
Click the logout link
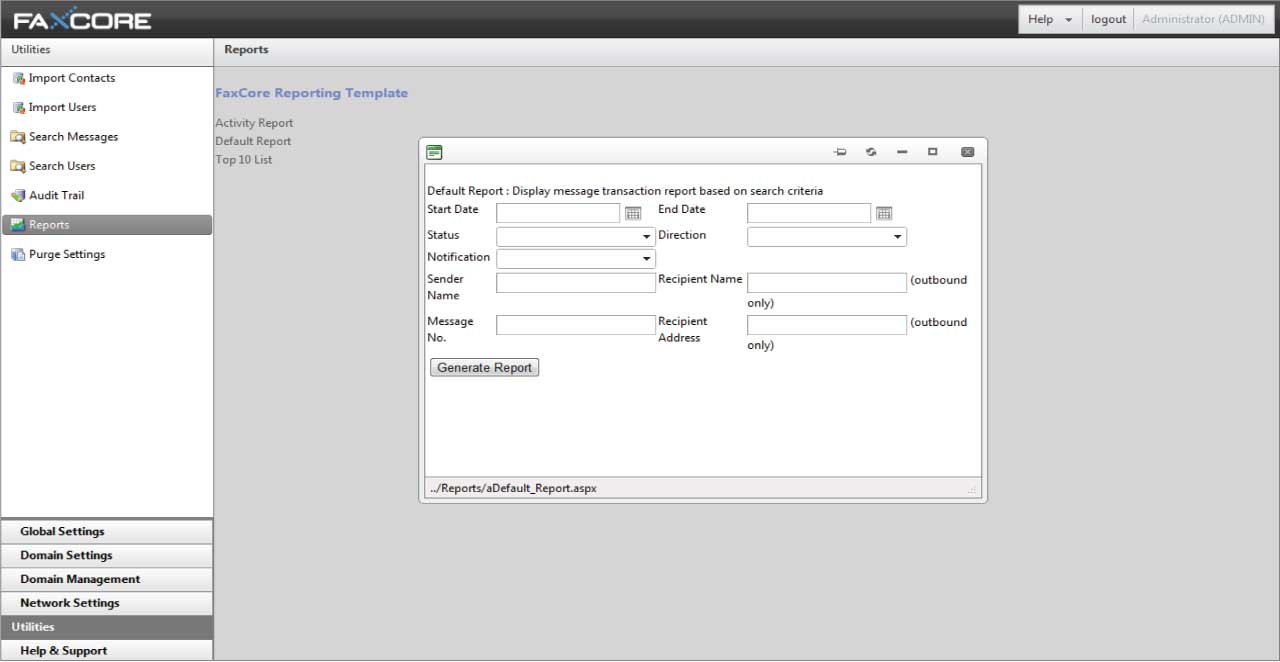coord(1108,19)
